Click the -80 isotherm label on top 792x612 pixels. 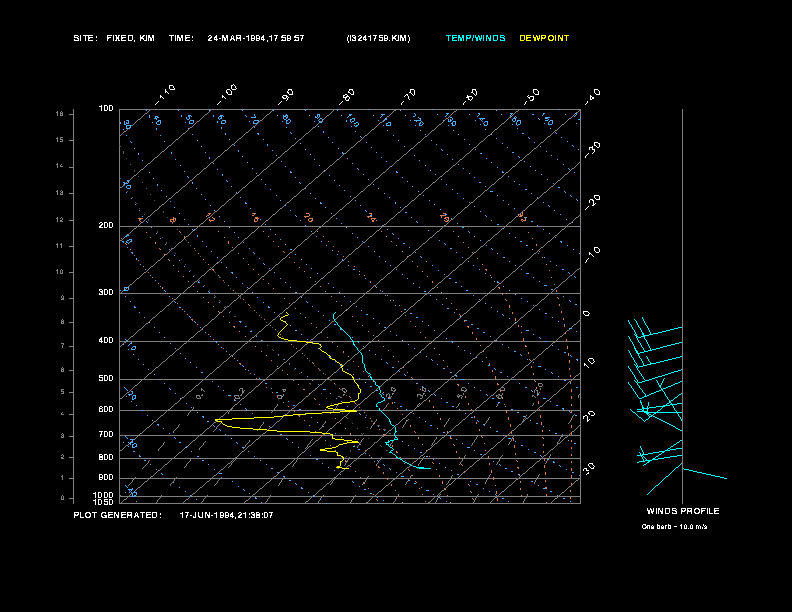[x=347, y=97]
